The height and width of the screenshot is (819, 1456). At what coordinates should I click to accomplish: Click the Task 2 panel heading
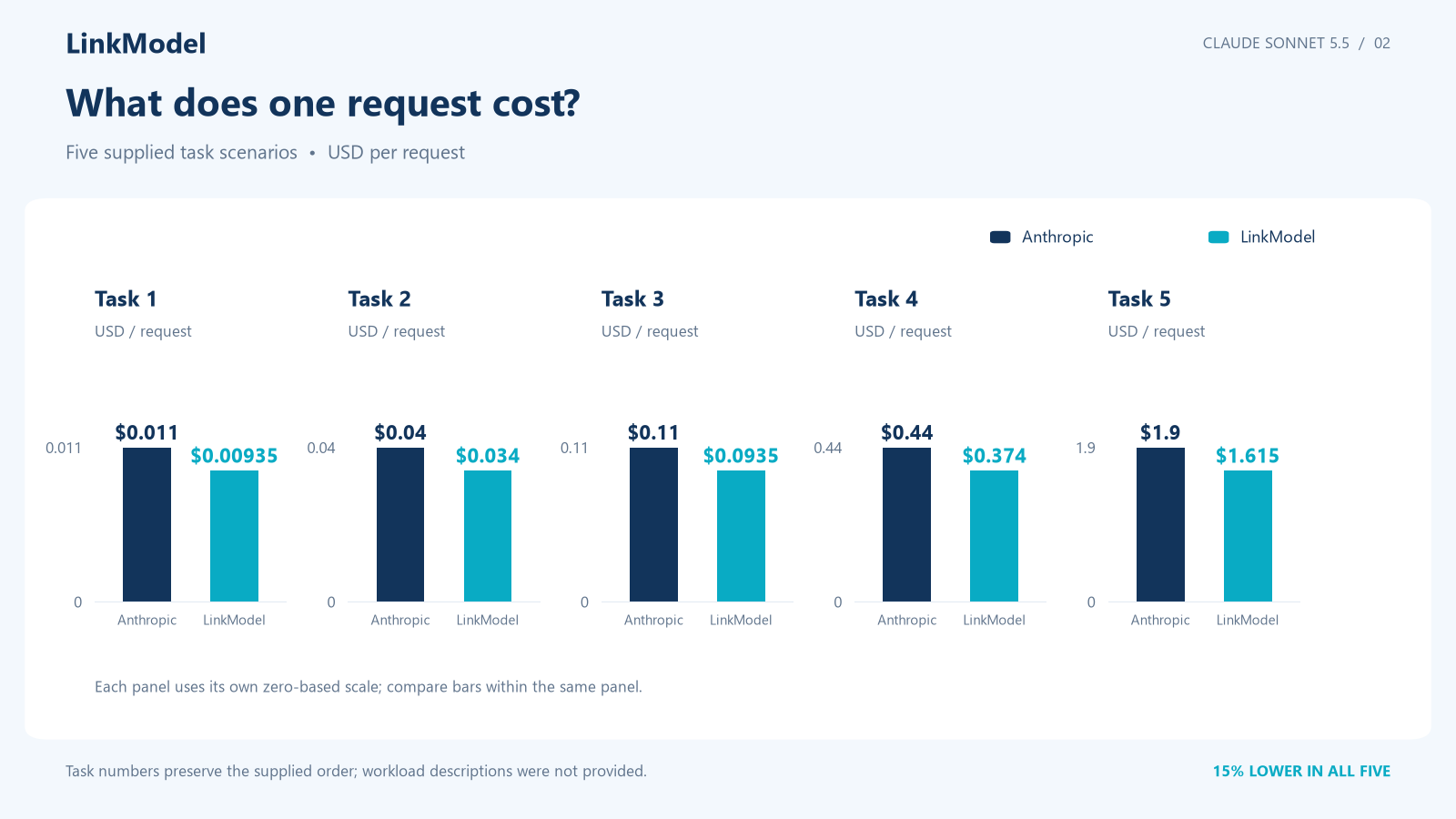[379, 298]
